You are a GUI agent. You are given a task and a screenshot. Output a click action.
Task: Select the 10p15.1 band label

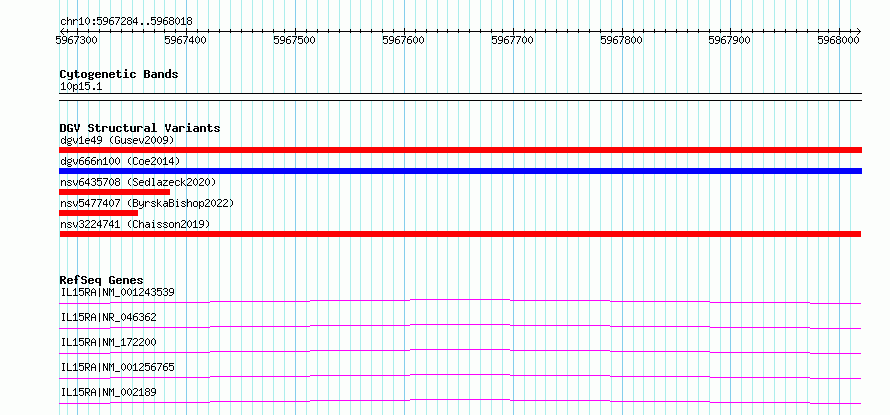tap(81, 87)
